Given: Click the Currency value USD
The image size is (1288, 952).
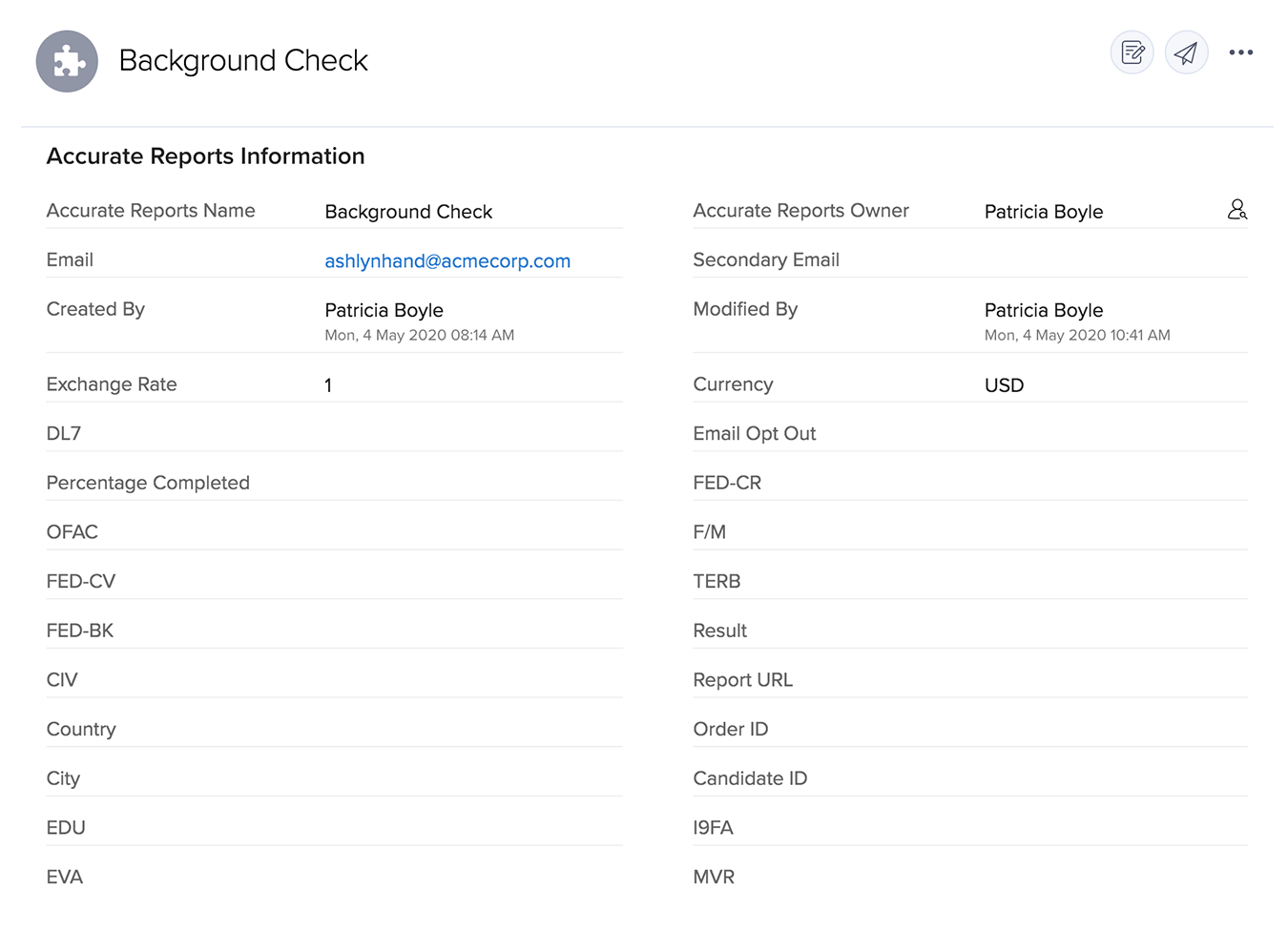Looking at the screenshot, I should 1004,384.
